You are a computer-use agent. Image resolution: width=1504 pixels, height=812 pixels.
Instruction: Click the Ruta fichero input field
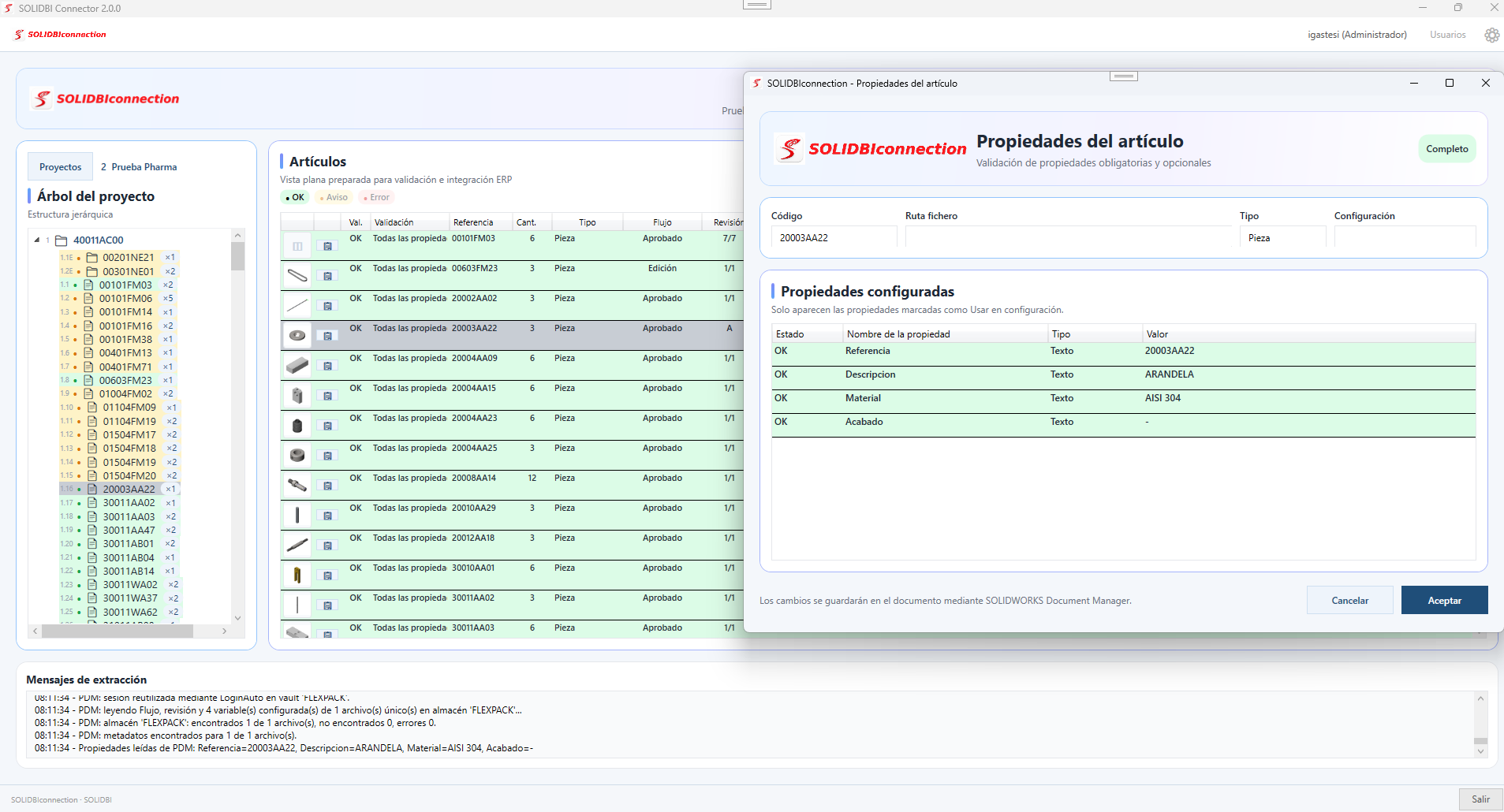(1067, 237)
